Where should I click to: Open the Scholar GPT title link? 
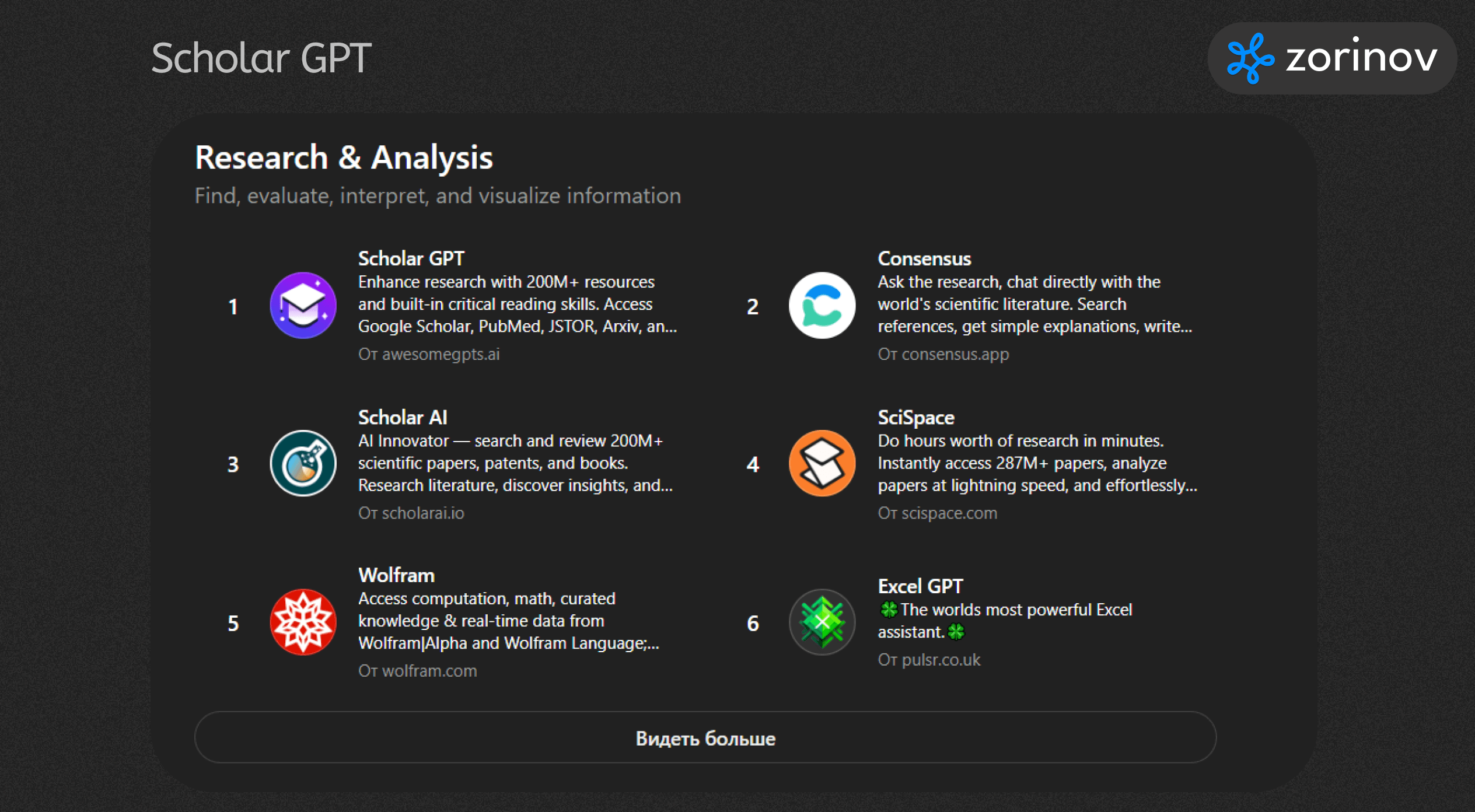coord(411,258)
